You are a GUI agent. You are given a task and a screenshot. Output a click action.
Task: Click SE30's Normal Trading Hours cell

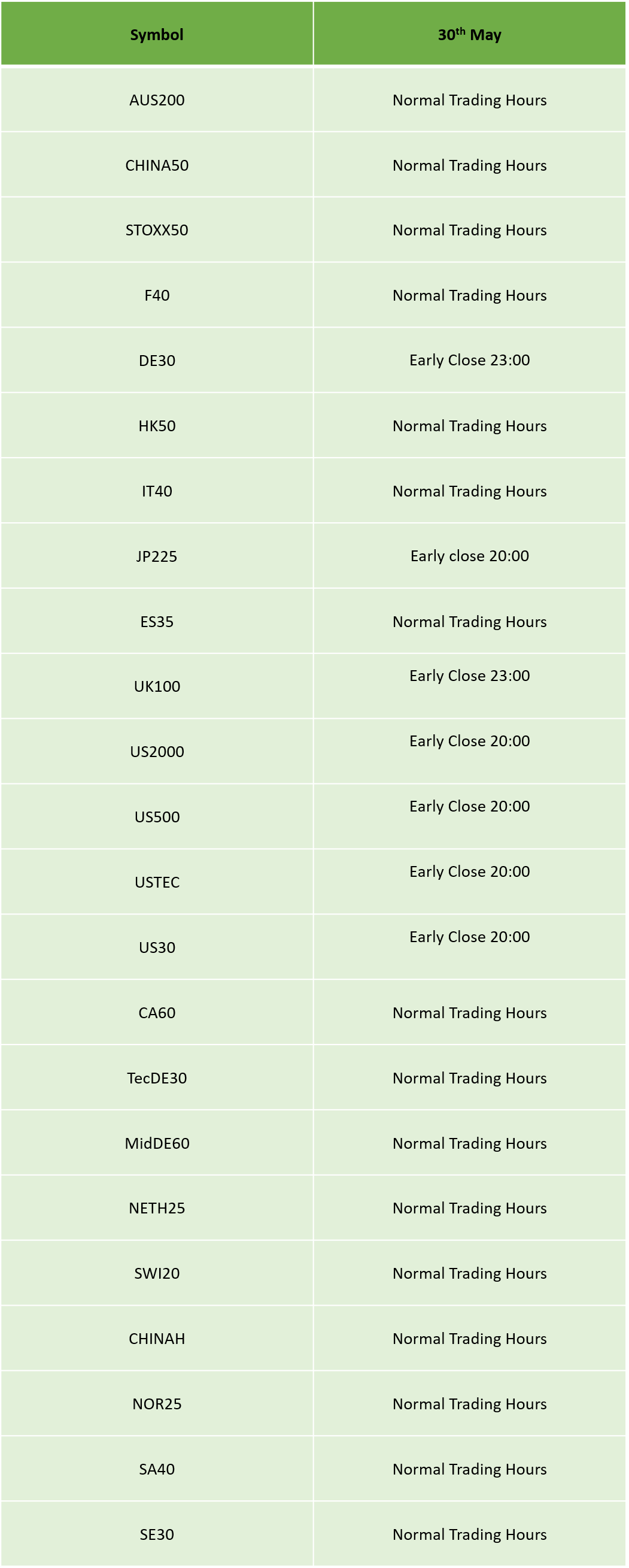click(x=470, y=1534)
